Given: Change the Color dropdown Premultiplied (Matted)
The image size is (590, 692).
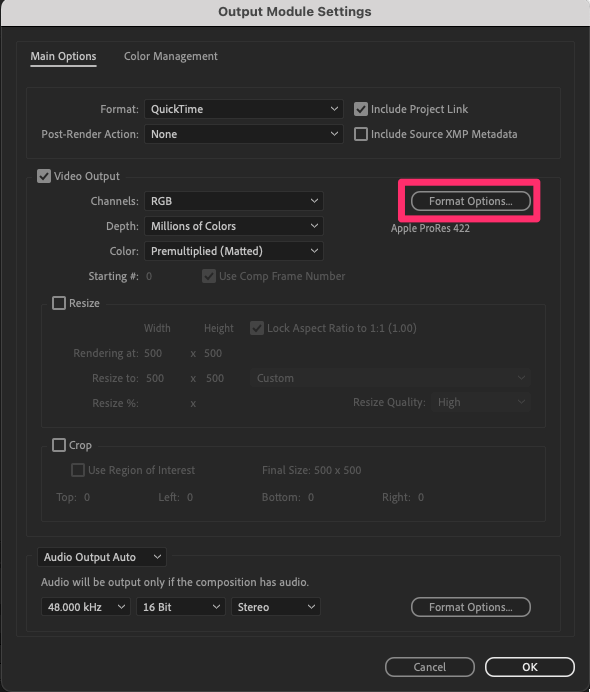Looking at the screenshot, I should 234,251.
